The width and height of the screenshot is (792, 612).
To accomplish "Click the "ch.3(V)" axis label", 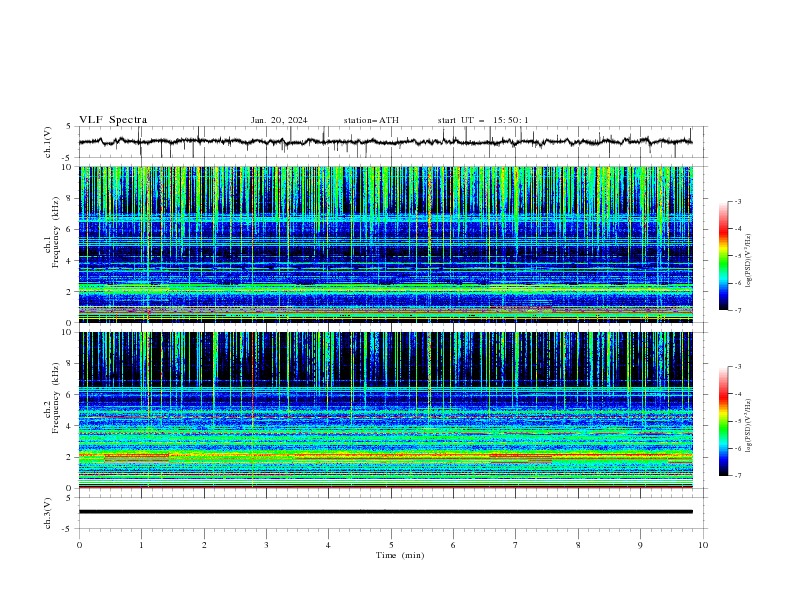I will coord(48,513).
